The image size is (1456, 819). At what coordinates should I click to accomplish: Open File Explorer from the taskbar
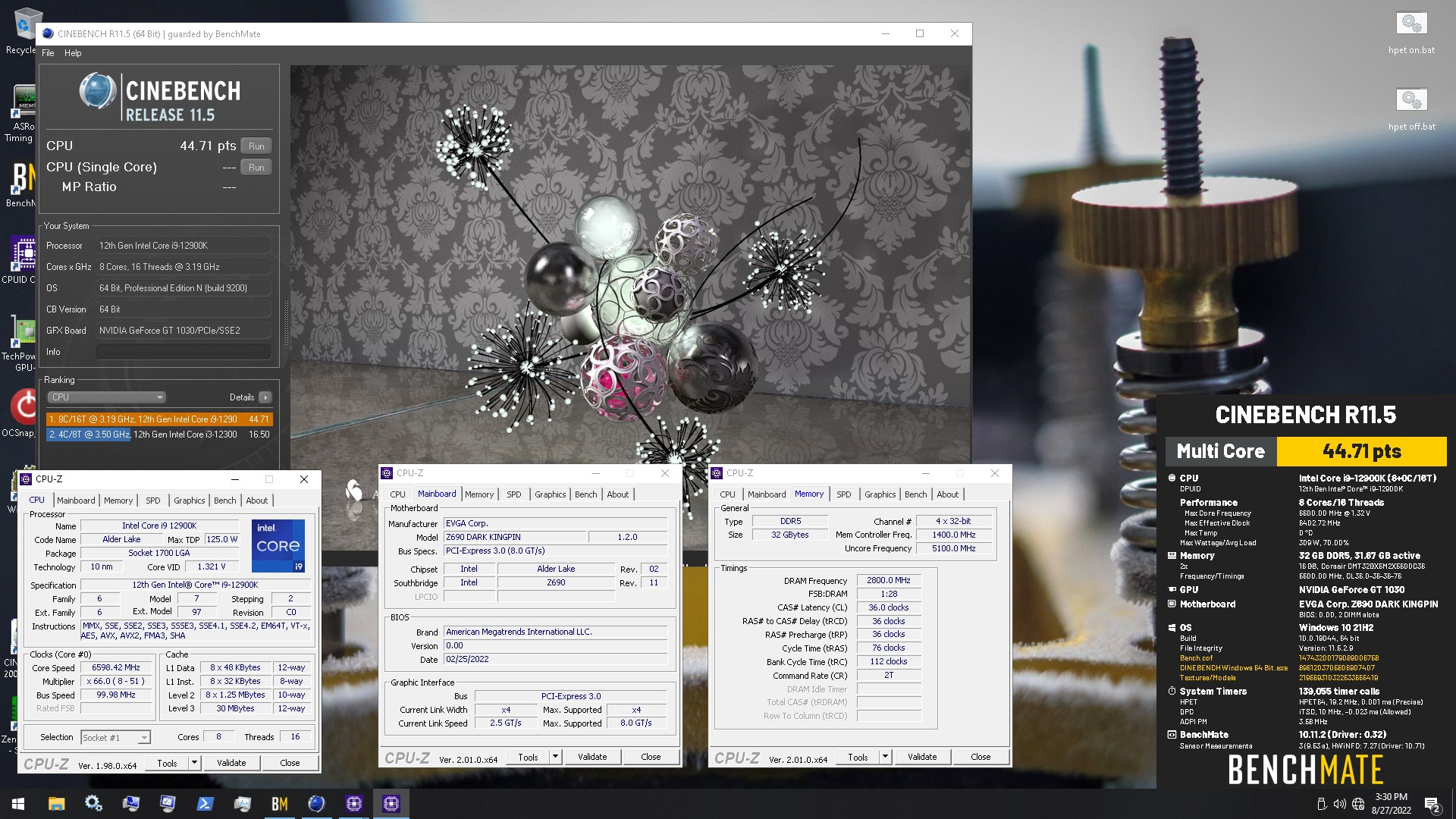[56, 804]
